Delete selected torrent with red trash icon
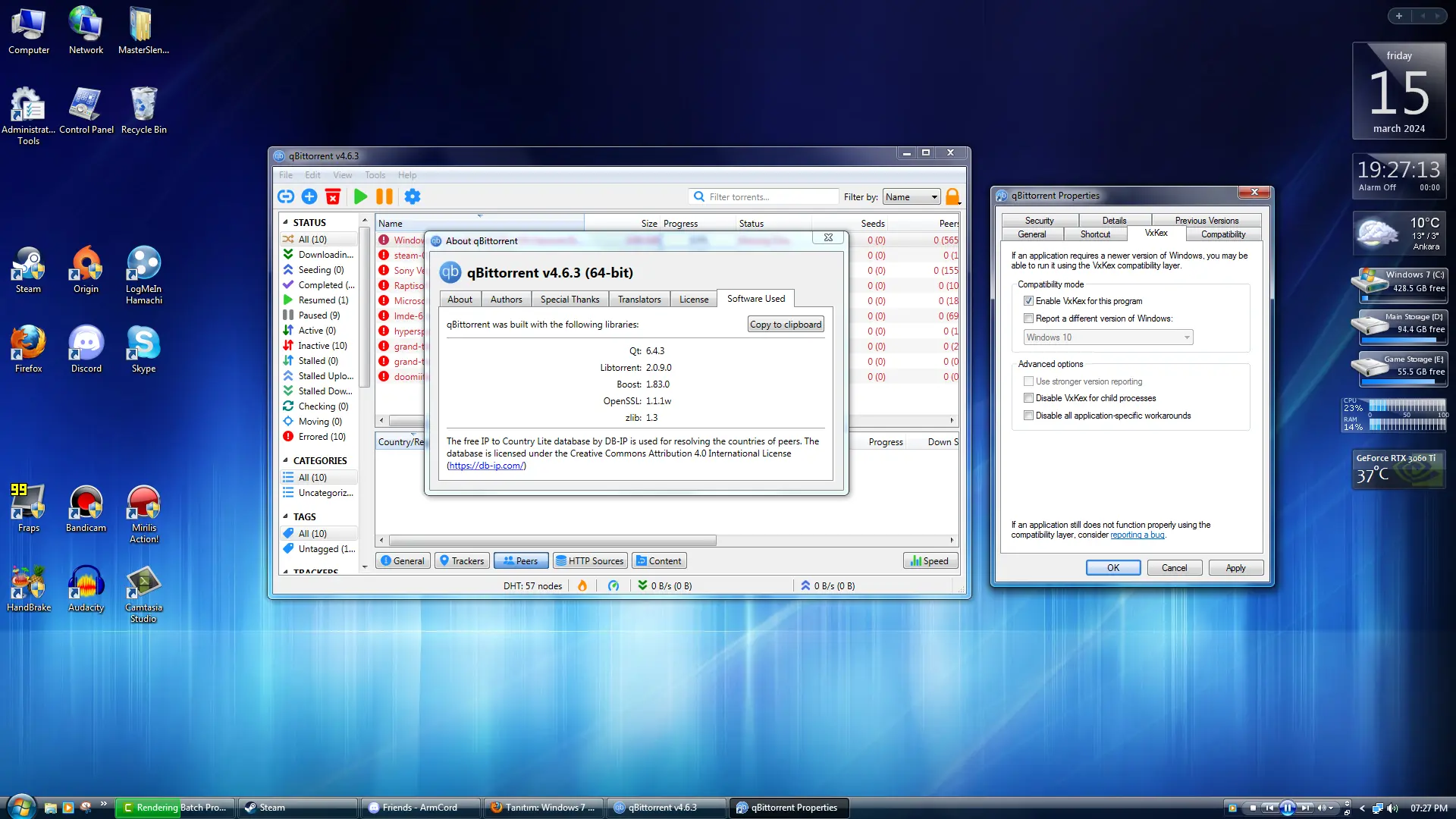 (333, 196)
